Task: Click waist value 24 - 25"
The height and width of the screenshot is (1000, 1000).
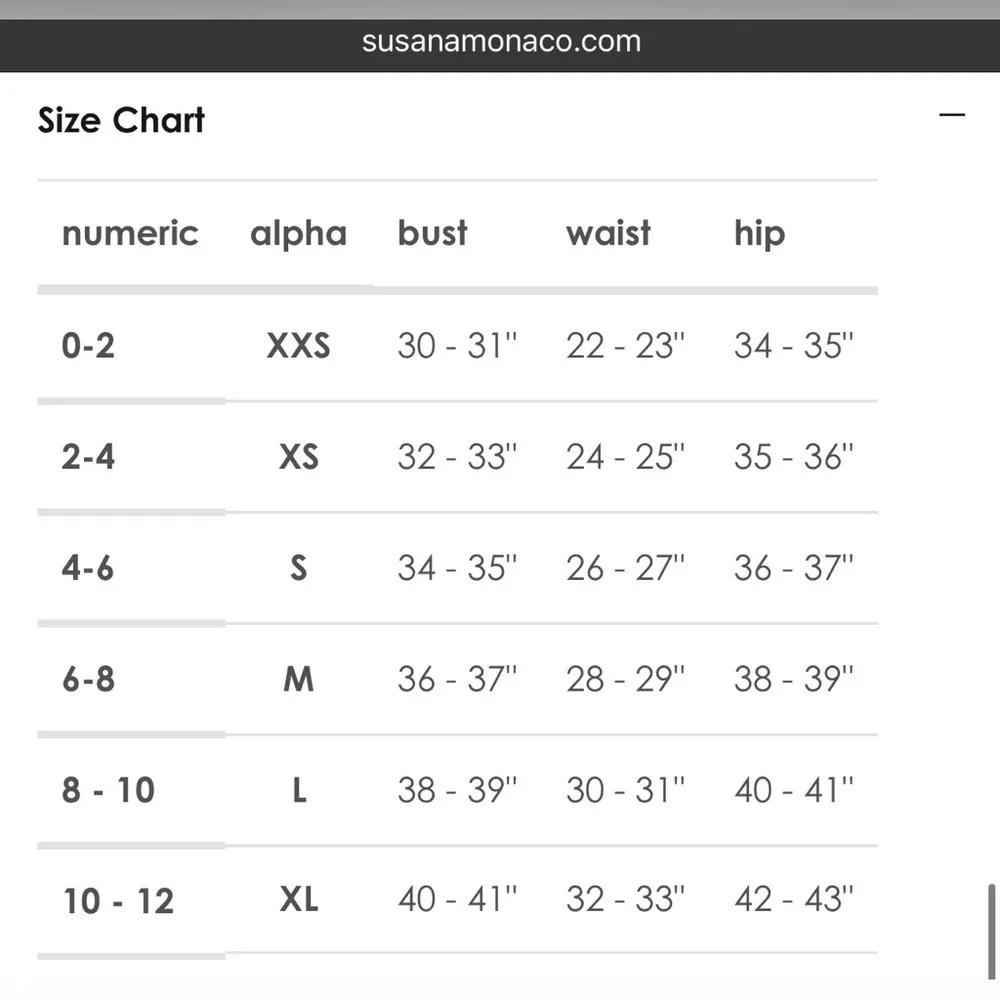Action: 625,457
